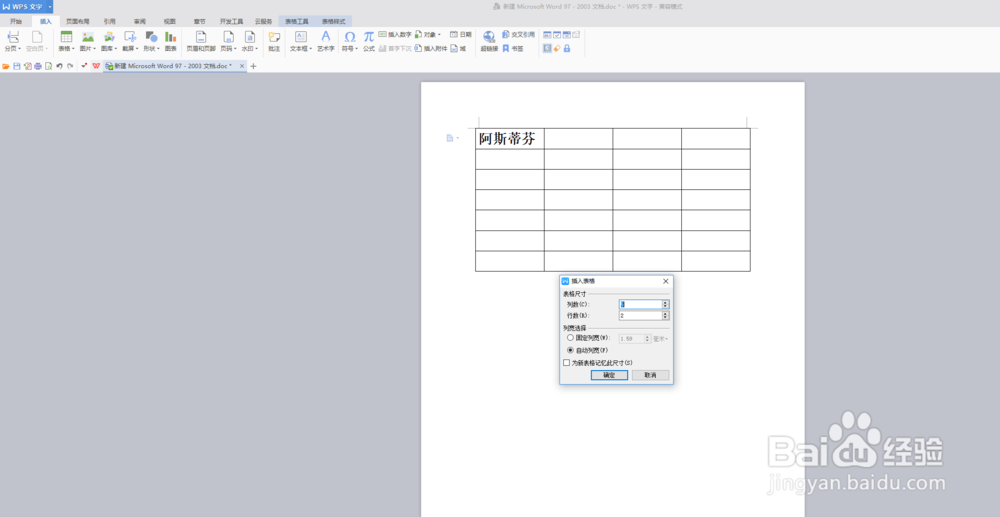The image size is (1000, 517).
Task: Click the save disk quick-access icon
Action: (17, 66)
